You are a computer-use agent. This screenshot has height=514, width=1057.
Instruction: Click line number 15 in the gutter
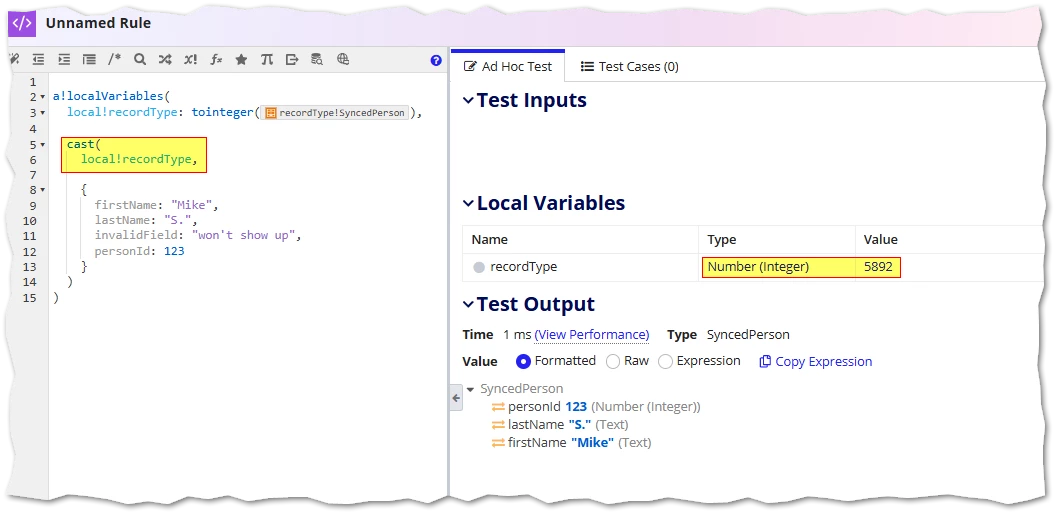coord(30,297)
